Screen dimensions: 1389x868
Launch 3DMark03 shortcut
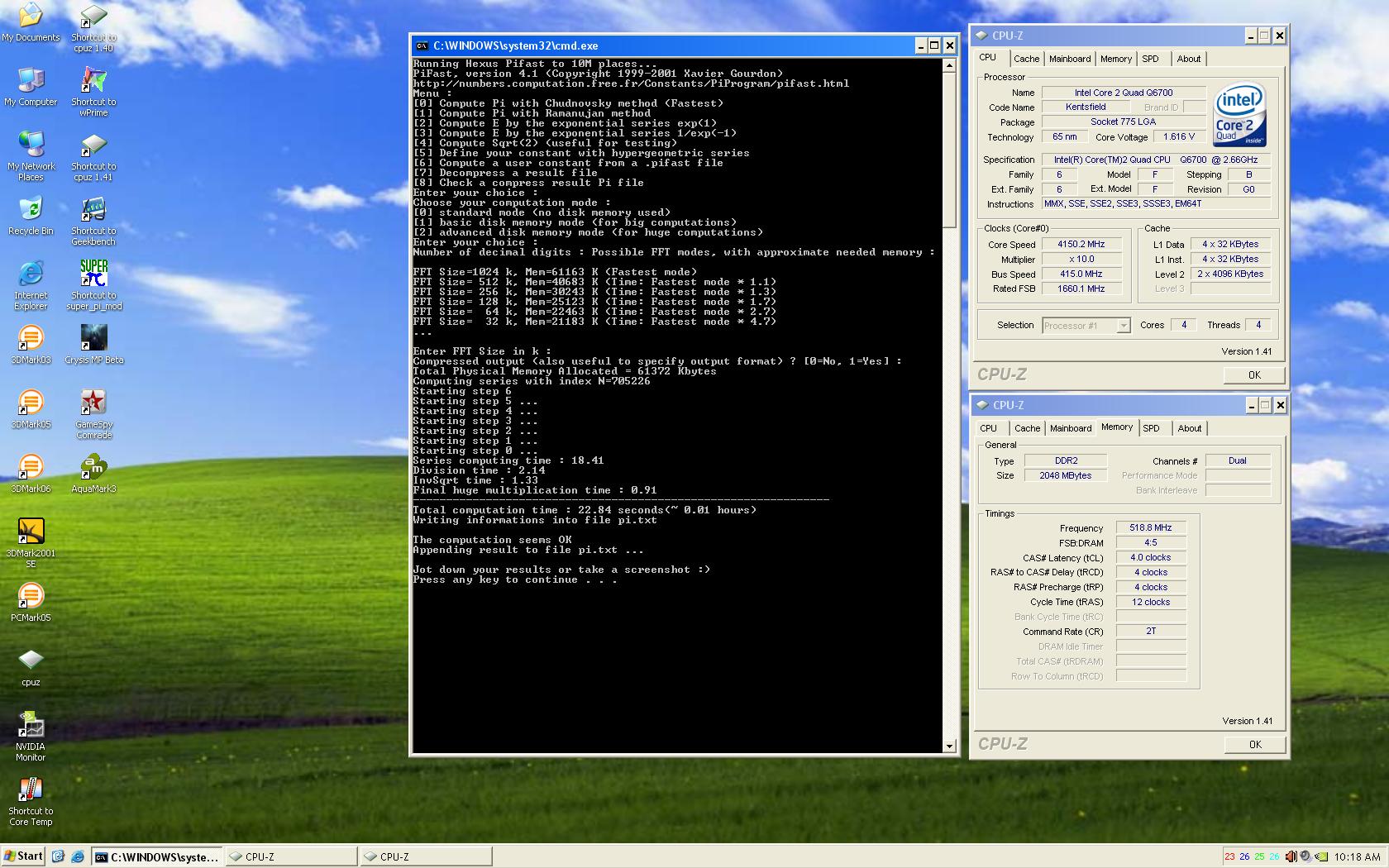click(x=31, y=345)
